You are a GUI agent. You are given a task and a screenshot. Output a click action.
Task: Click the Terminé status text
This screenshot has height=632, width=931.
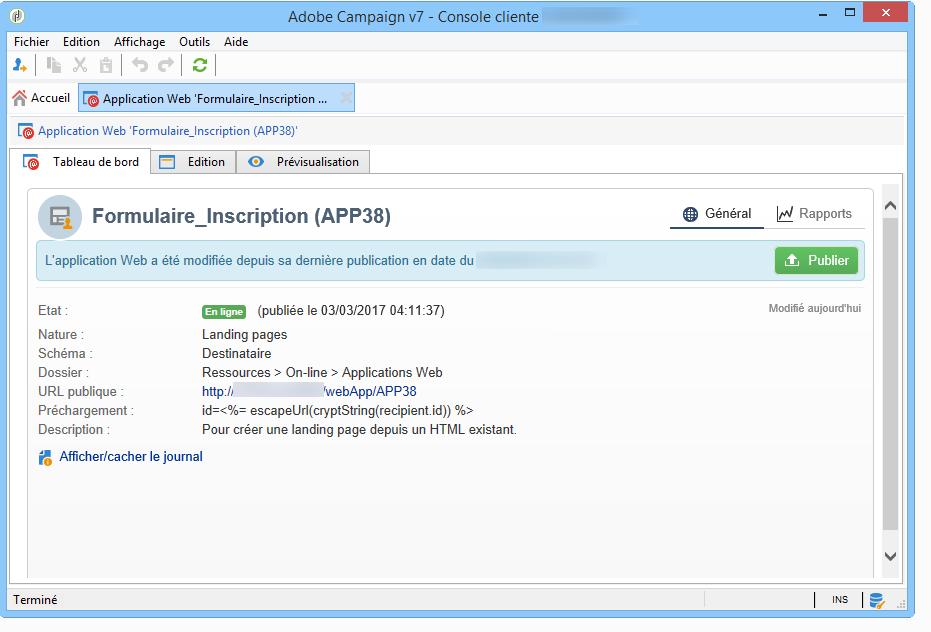[36, 600]
